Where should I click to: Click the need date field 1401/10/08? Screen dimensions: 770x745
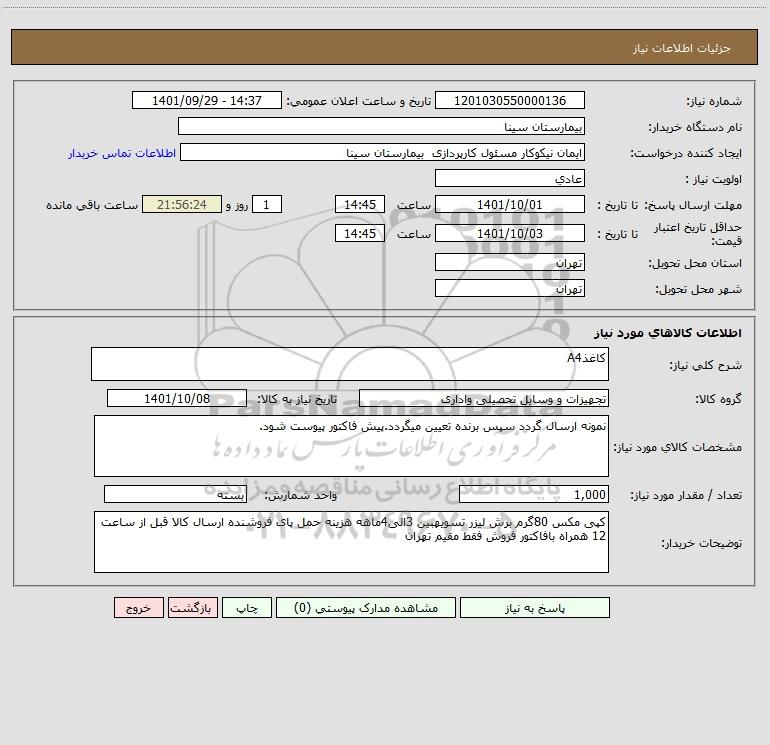pos(177,398)
